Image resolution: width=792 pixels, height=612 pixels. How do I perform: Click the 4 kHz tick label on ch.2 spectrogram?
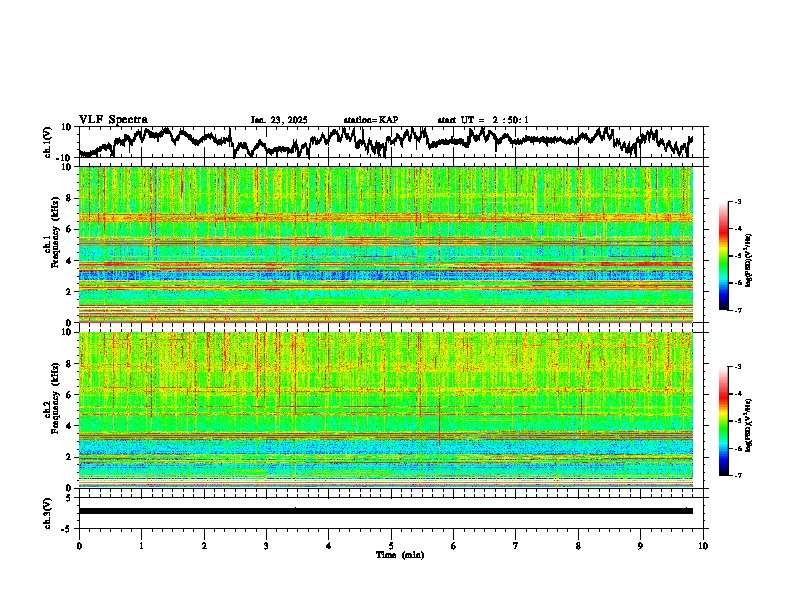point(71,426)
